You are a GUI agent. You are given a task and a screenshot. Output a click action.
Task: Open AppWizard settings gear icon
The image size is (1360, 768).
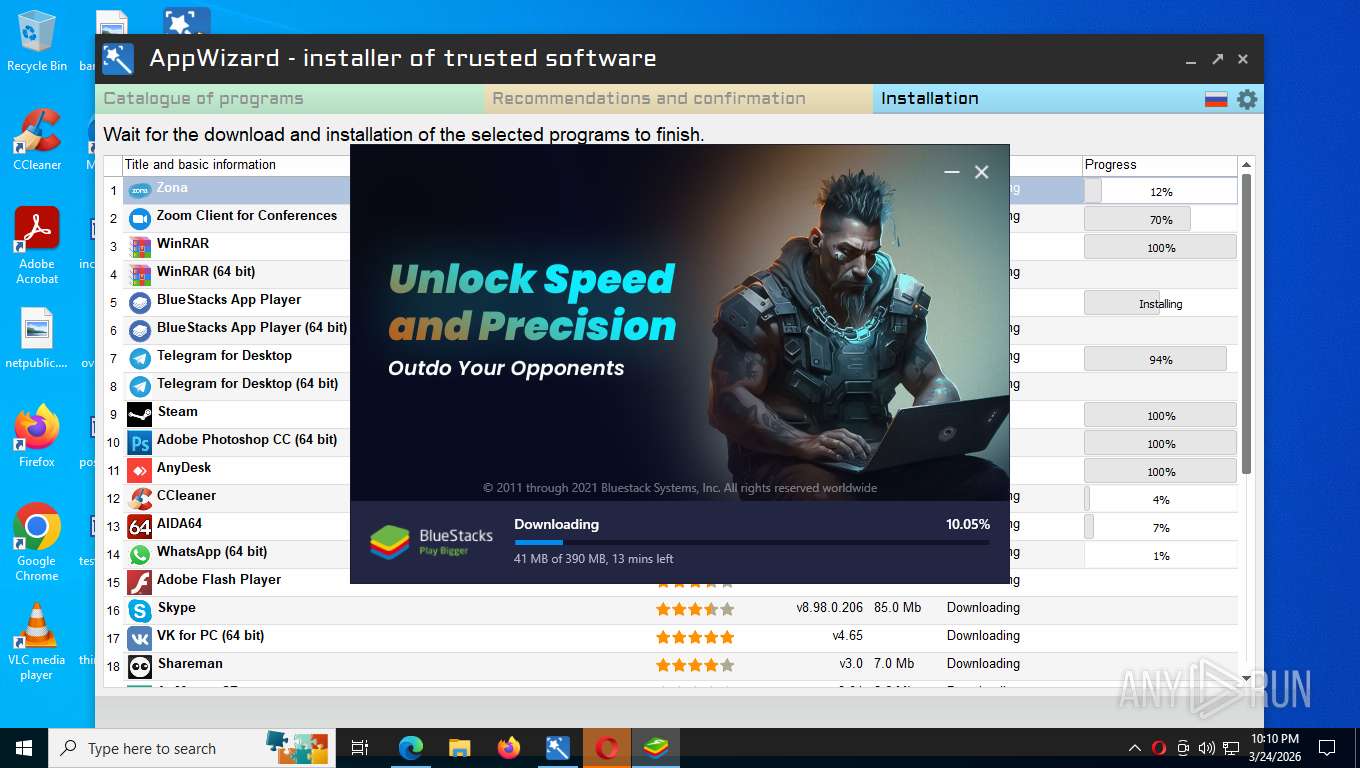[x=1247, y=99]
